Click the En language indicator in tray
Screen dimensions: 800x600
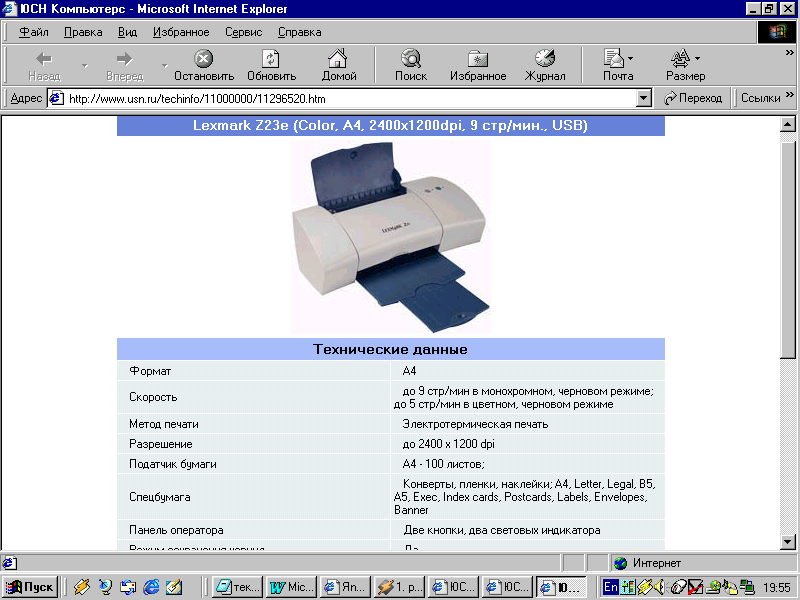[x=610, y=587]
